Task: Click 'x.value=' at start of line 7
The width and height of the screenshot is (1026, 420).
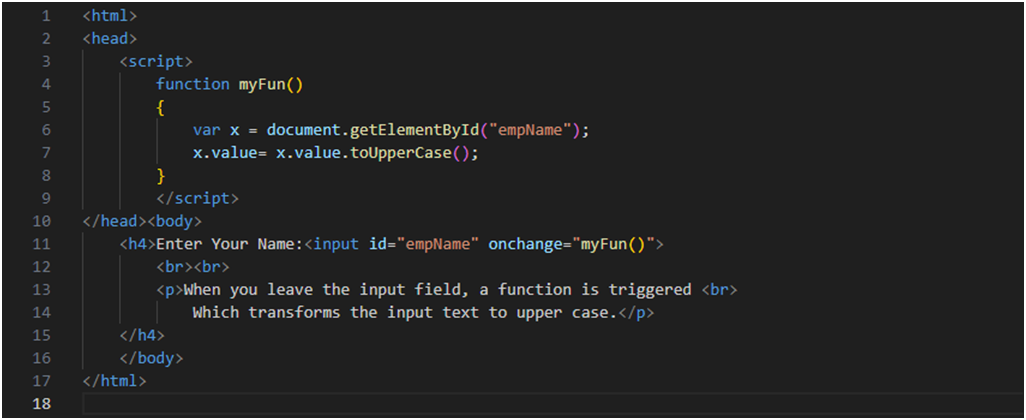Action: tap(230, 152)
